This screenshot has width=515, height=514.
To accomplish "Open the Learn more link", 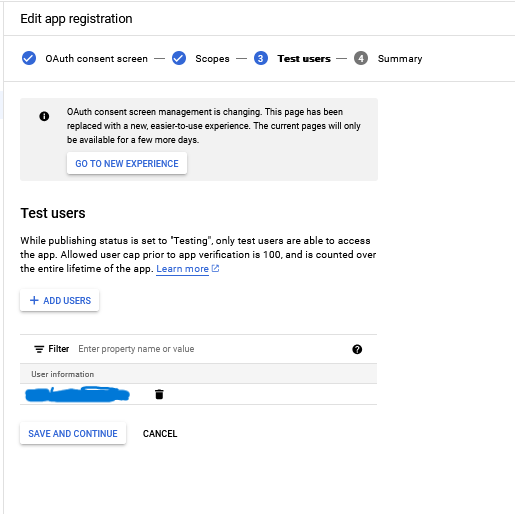I will coord(182,269).
